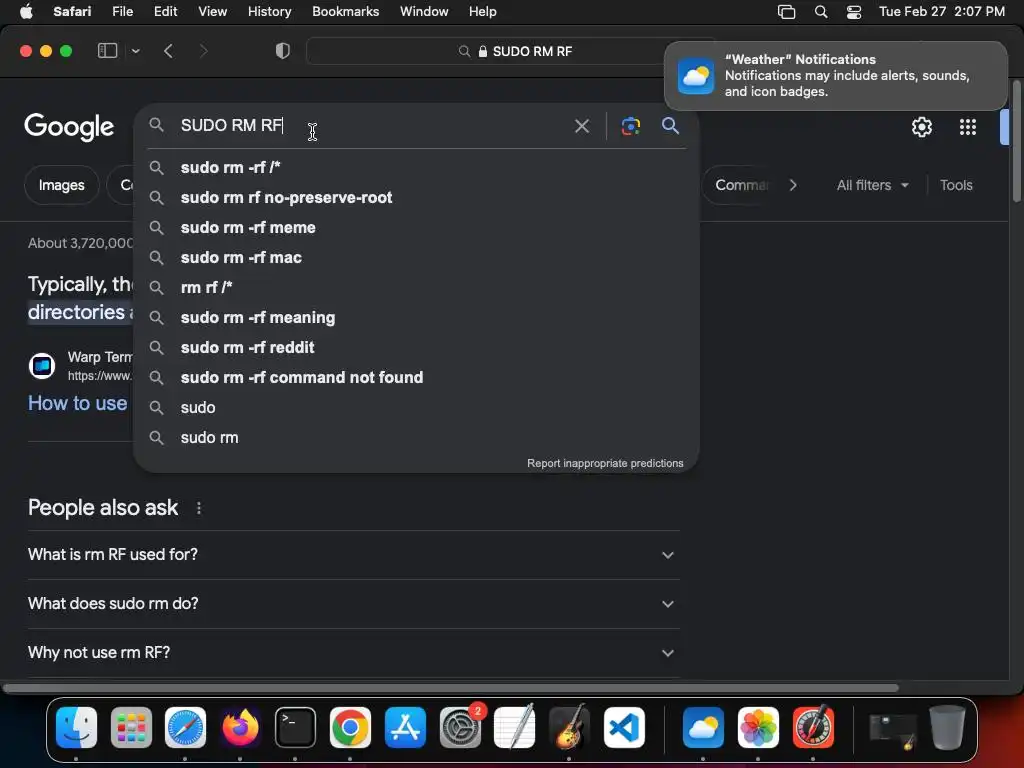This screenshot has width=1024, height=768.
Task: Expand 'What is rm RF used for?'
Action: 353,554
